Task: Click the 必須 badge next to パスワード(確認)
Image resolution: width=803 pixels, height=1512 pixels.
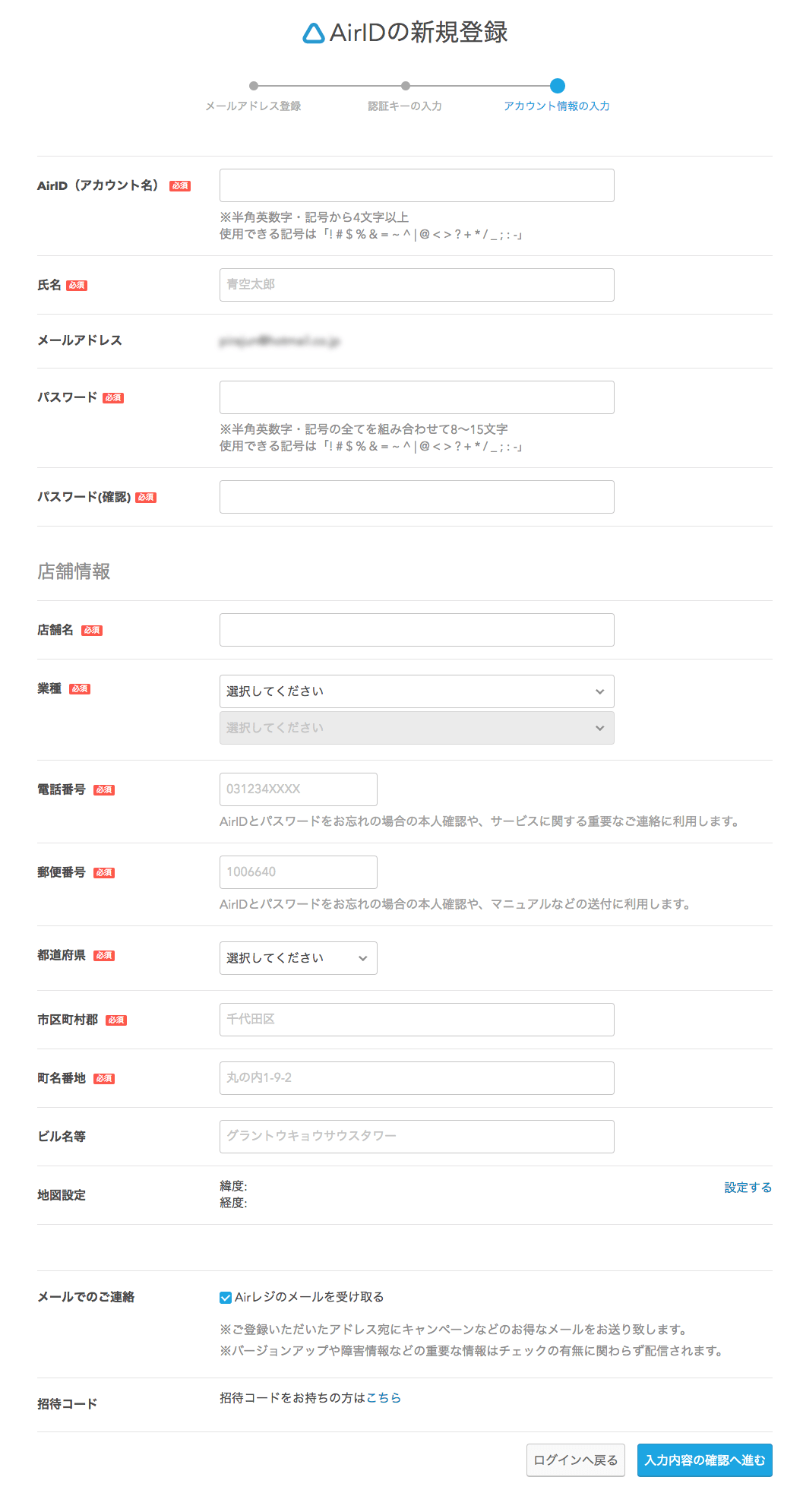Action: point(146,498)
